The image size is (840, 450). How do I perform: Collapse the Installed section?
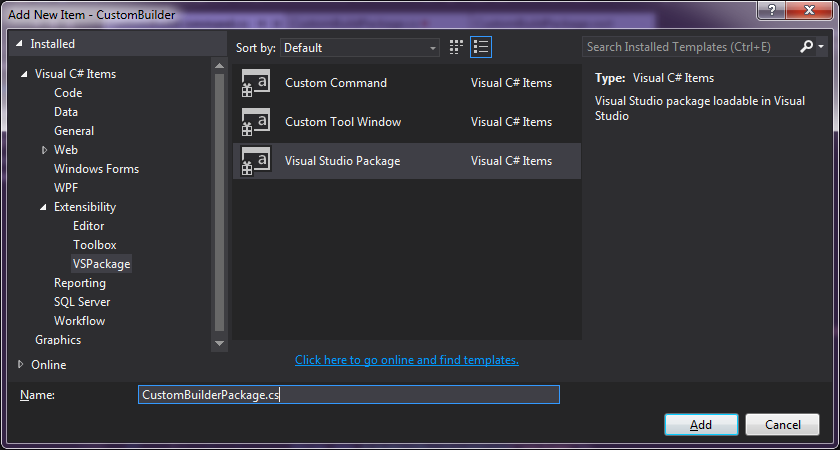click(19, 44)
